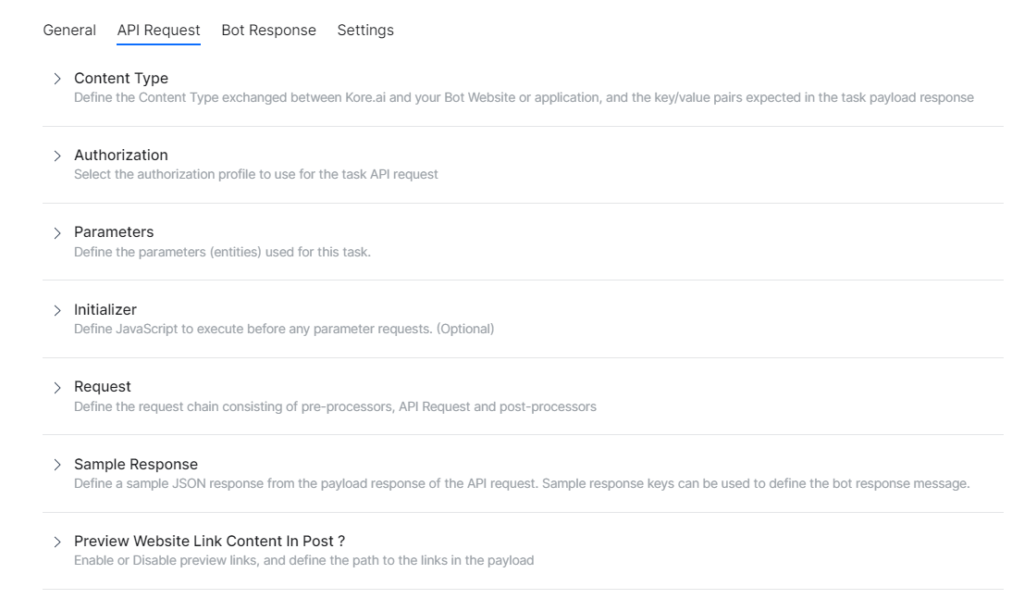Switch to the General tab
1024x611 pixels.
point(69,30)
